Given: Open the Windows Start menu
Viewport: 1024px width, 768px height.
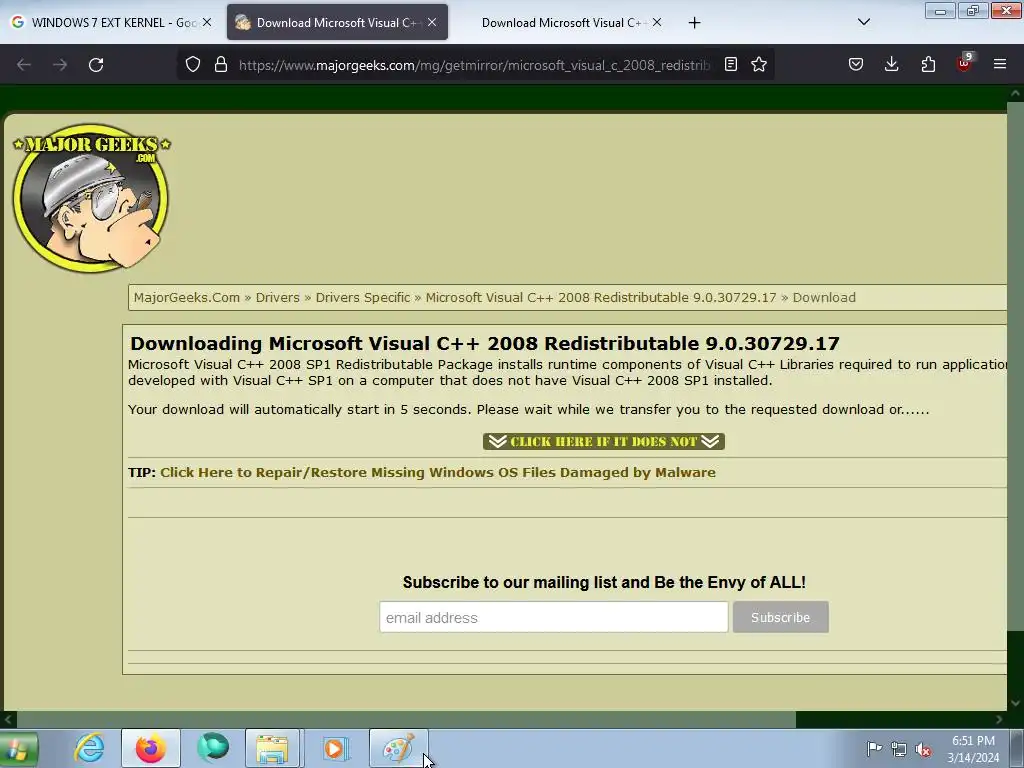Looking at the screenshot, I should pyautogui.click(x=18, y=748).
